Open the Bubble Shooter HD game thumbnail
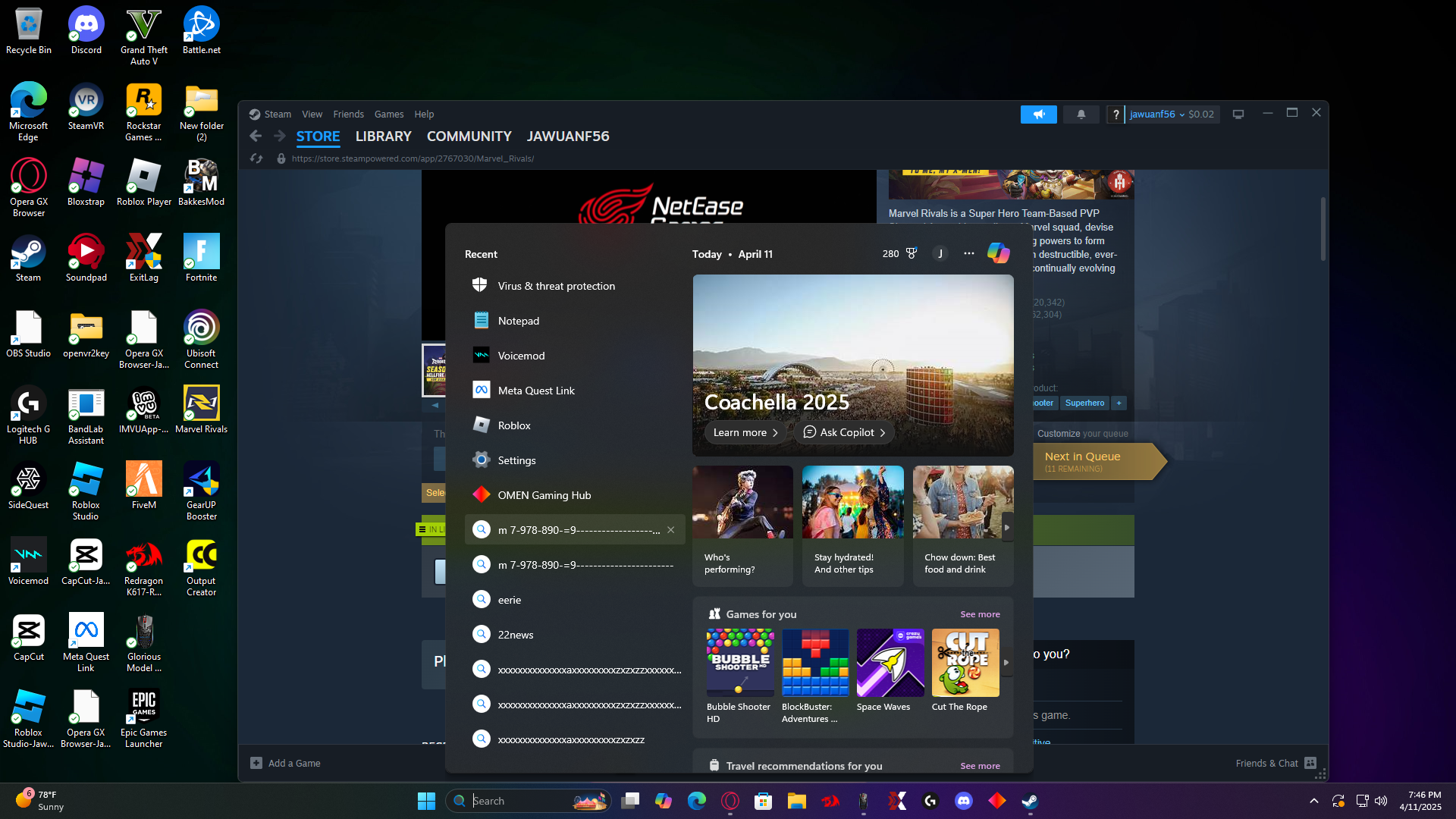The width and height of the screenshot is (1456, 819). [740, 663]
